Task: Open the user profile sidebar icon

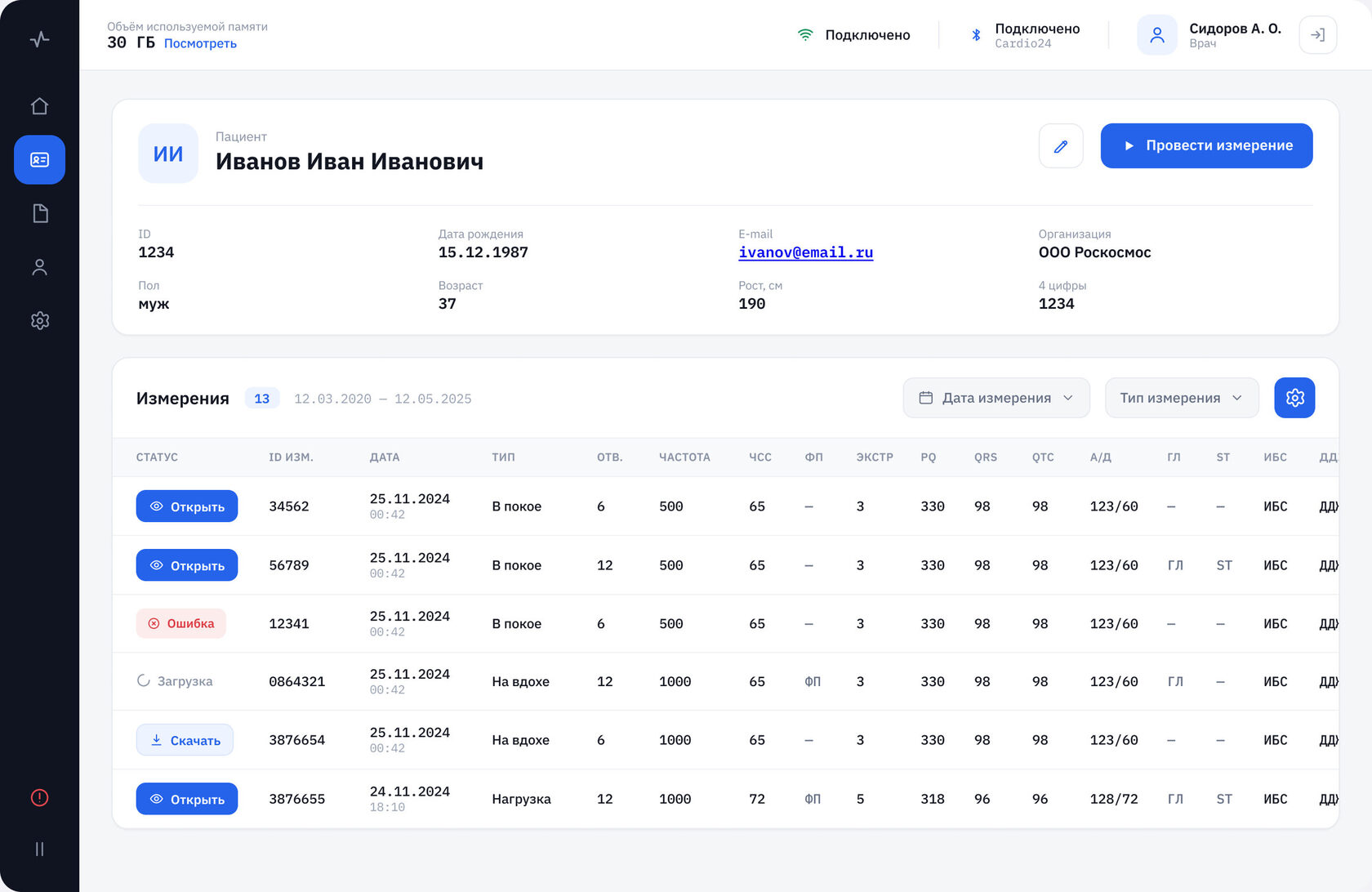Action: click(x=39, y=267)
